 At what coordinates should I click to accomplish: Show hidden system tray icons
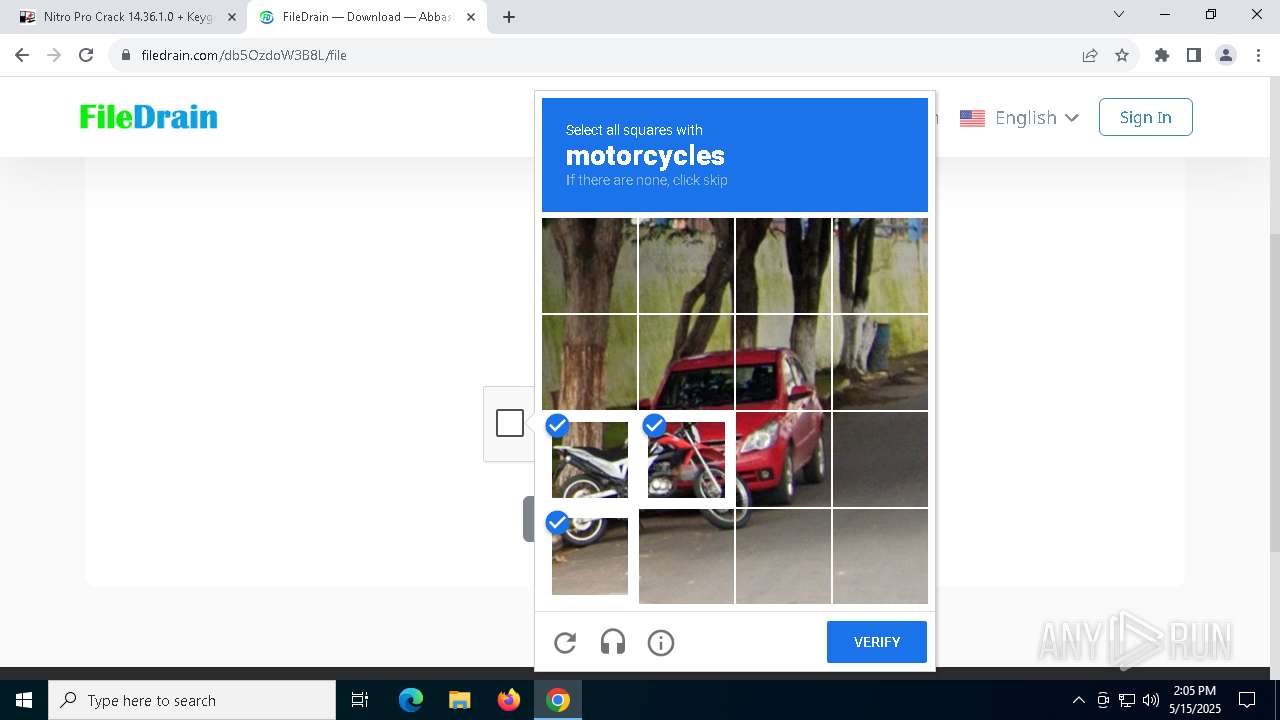[1078, 700]
